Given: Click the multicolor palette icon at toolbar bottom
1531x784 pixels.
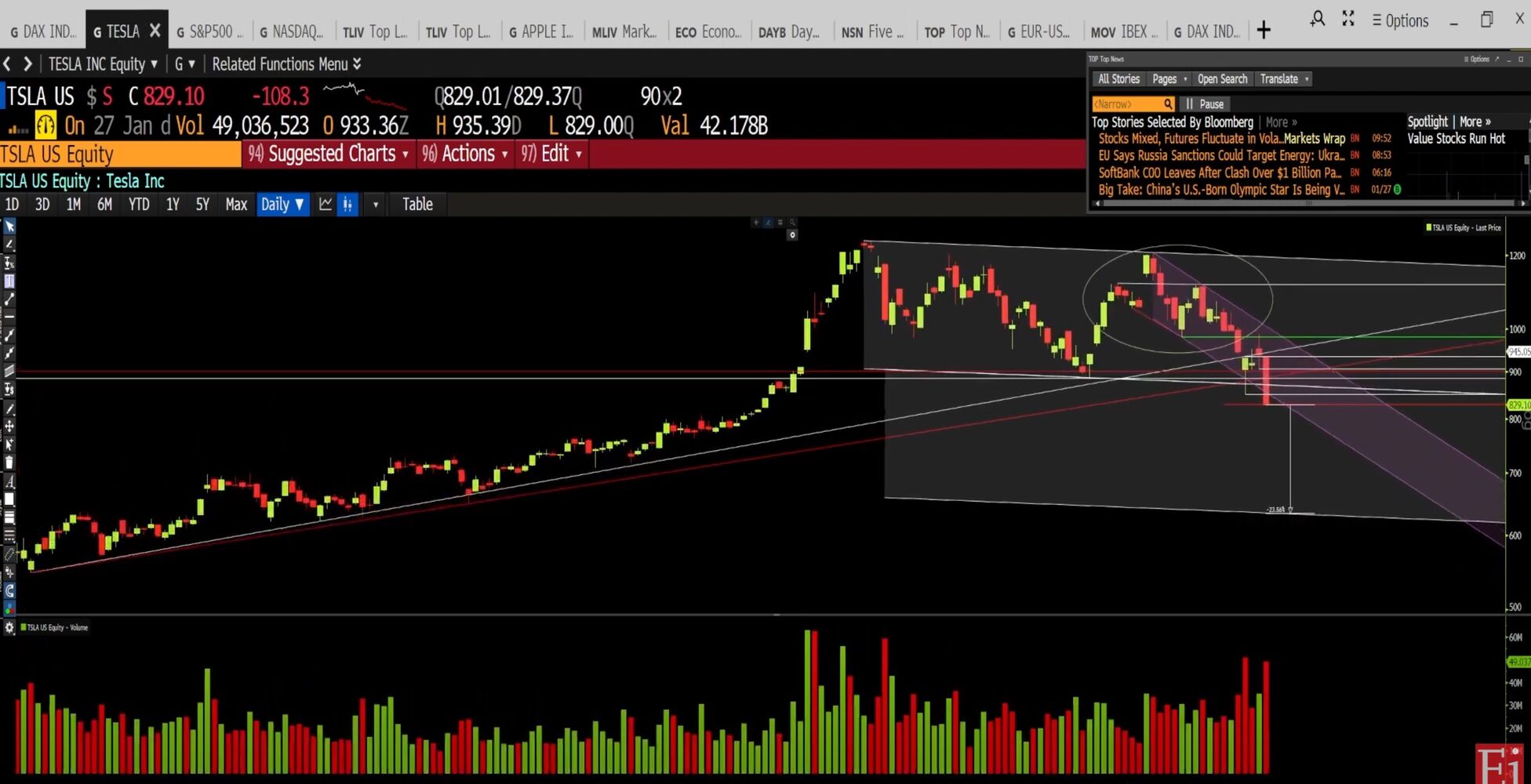Looking at the screenshot, I should [9, 608].
